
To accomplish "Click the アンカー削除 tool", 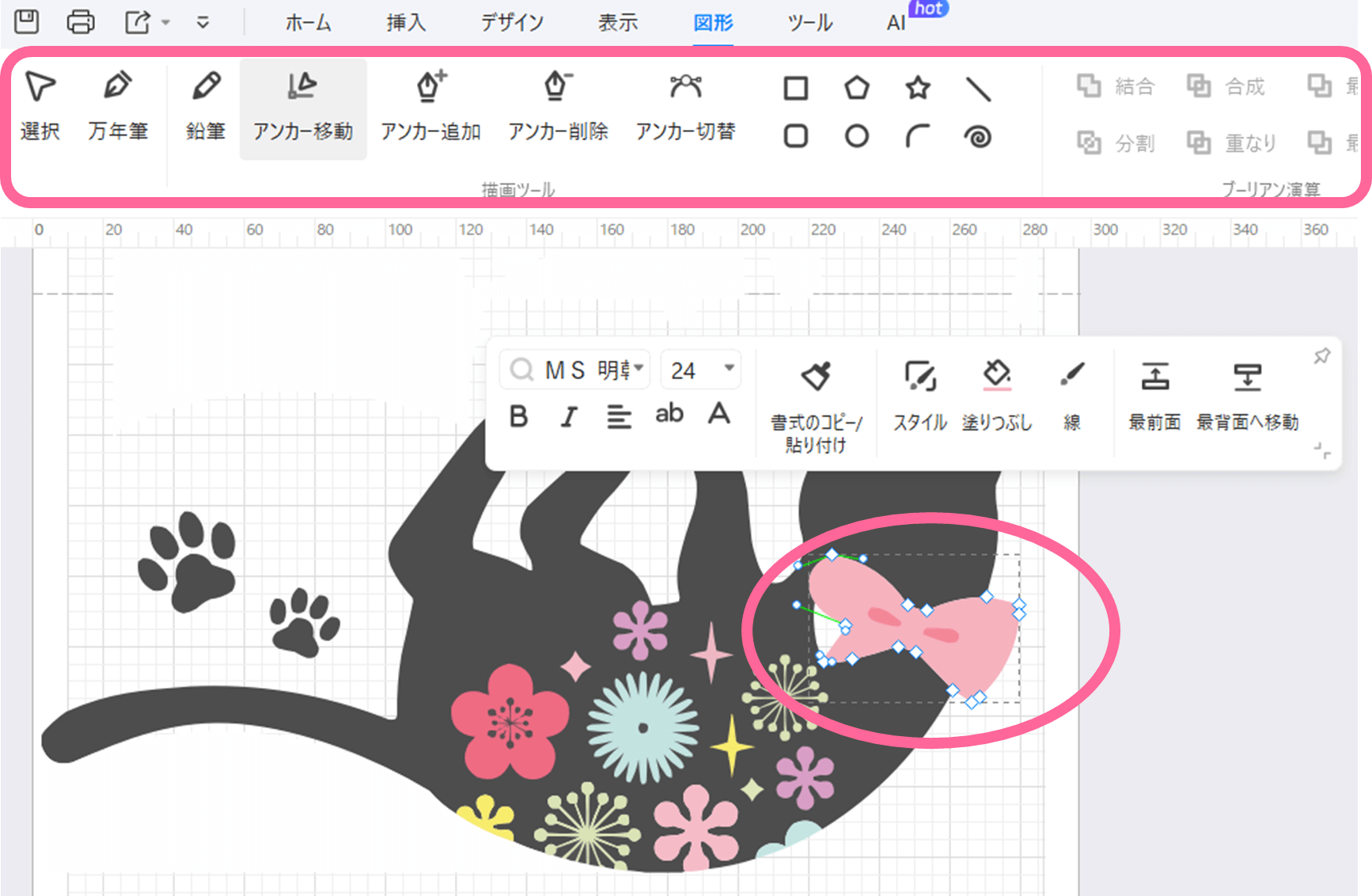I will coord(558,105).
